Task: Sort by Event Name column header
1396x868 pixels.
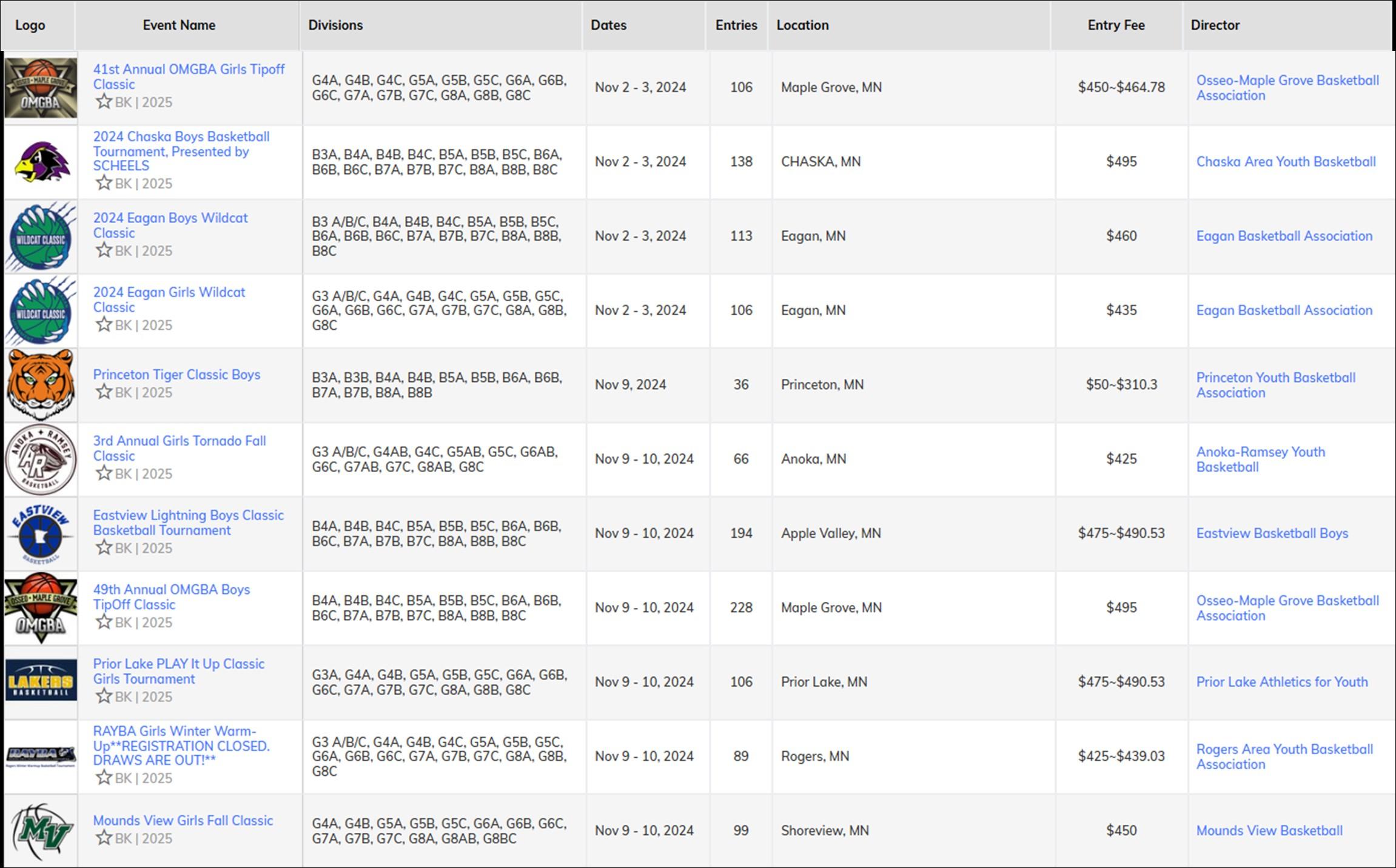Action: (x=179, y=25)
